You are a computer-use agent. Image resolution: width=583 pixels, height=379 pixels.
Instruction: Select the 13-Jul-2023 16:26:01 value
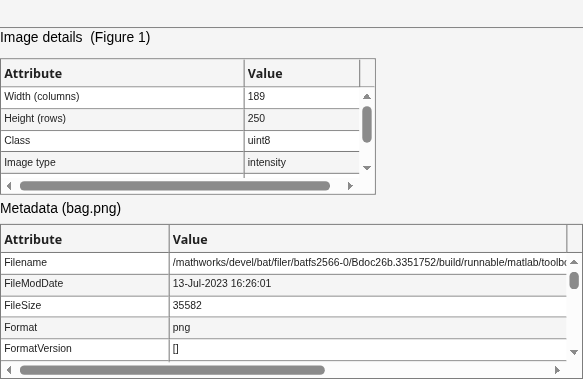(x=368, y=285)
